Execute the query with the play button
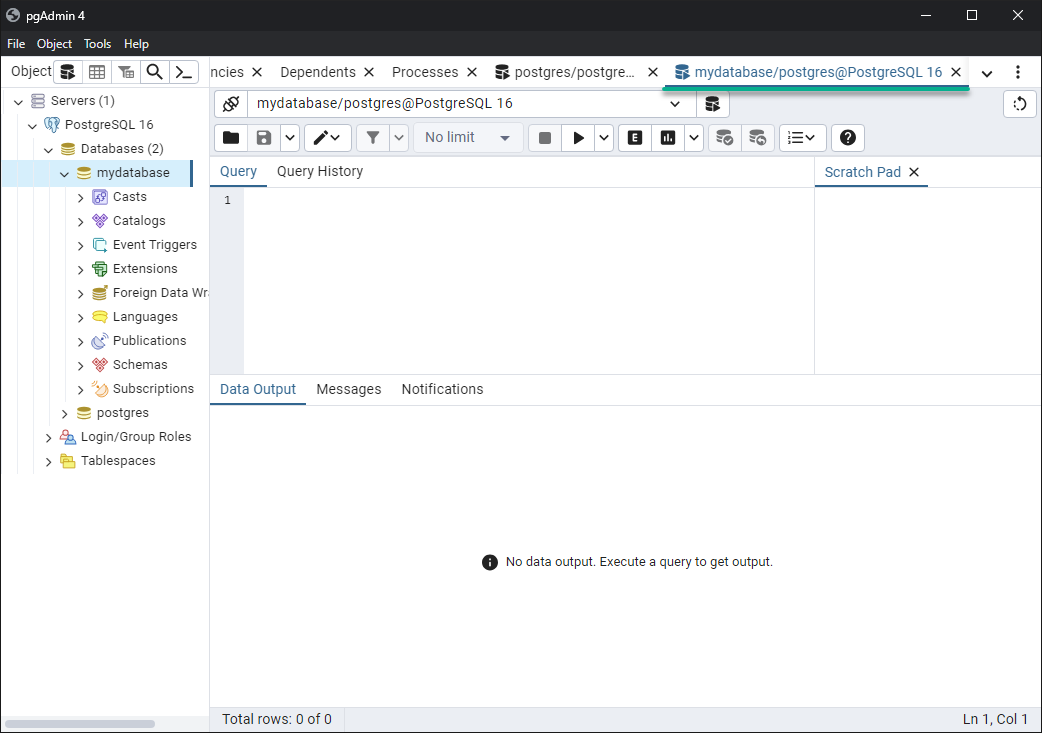 pos(578,138)
